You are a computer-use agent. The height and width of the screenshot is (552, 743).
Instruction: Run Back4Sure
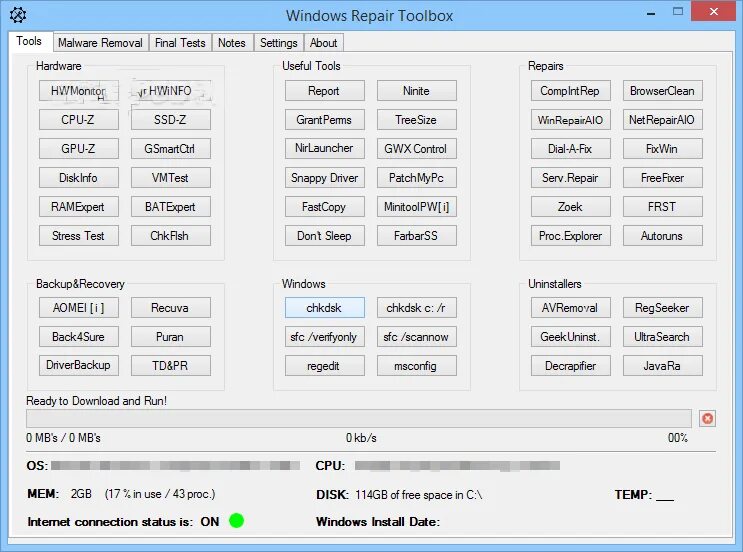(79, 336)
